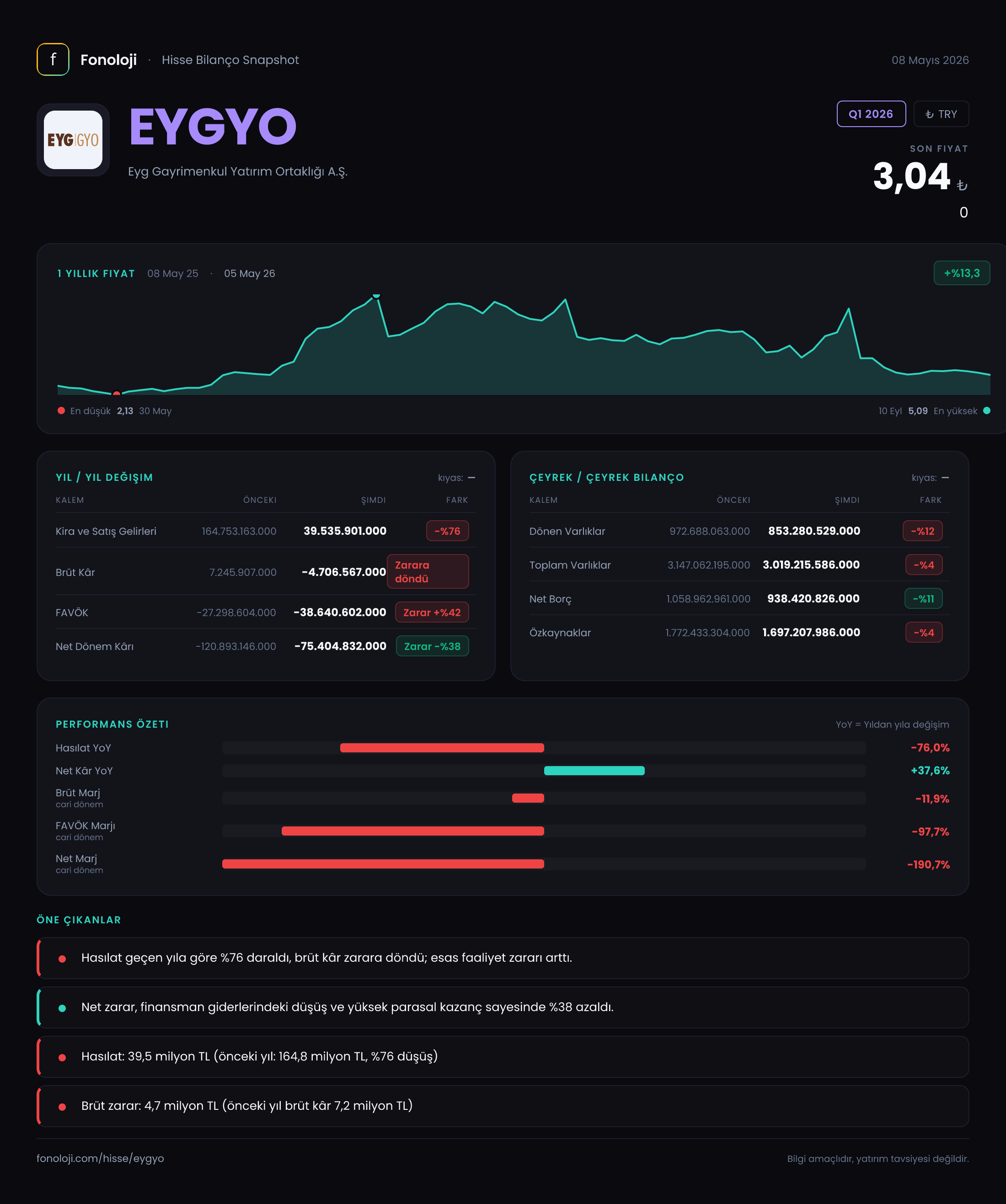
Task: Click the EYGYO ticker heading
Action: (x=213, y=127)
